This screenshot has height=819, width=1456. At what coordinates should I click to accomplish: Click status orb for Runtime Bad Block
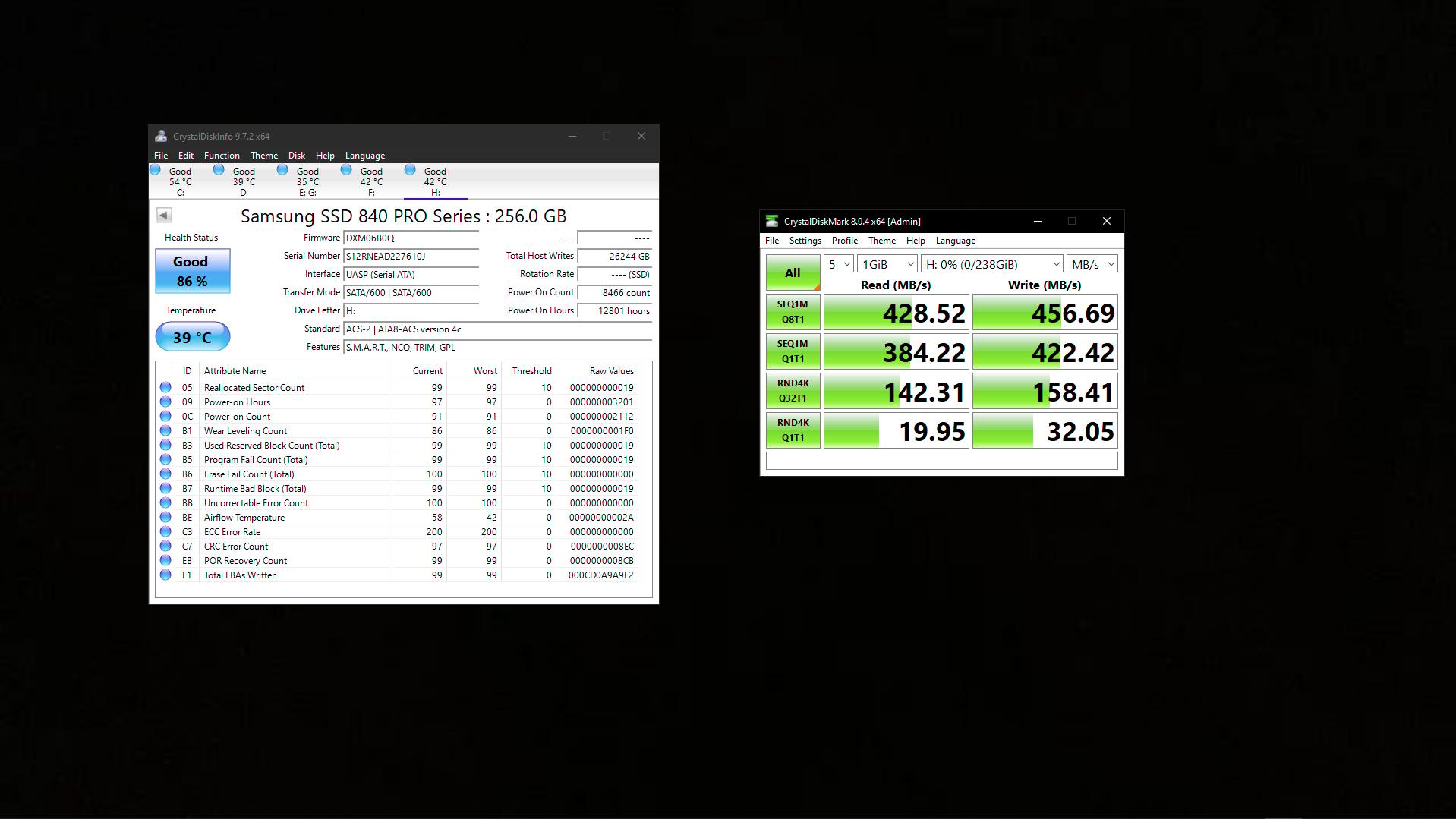click(x=165, y=488)
